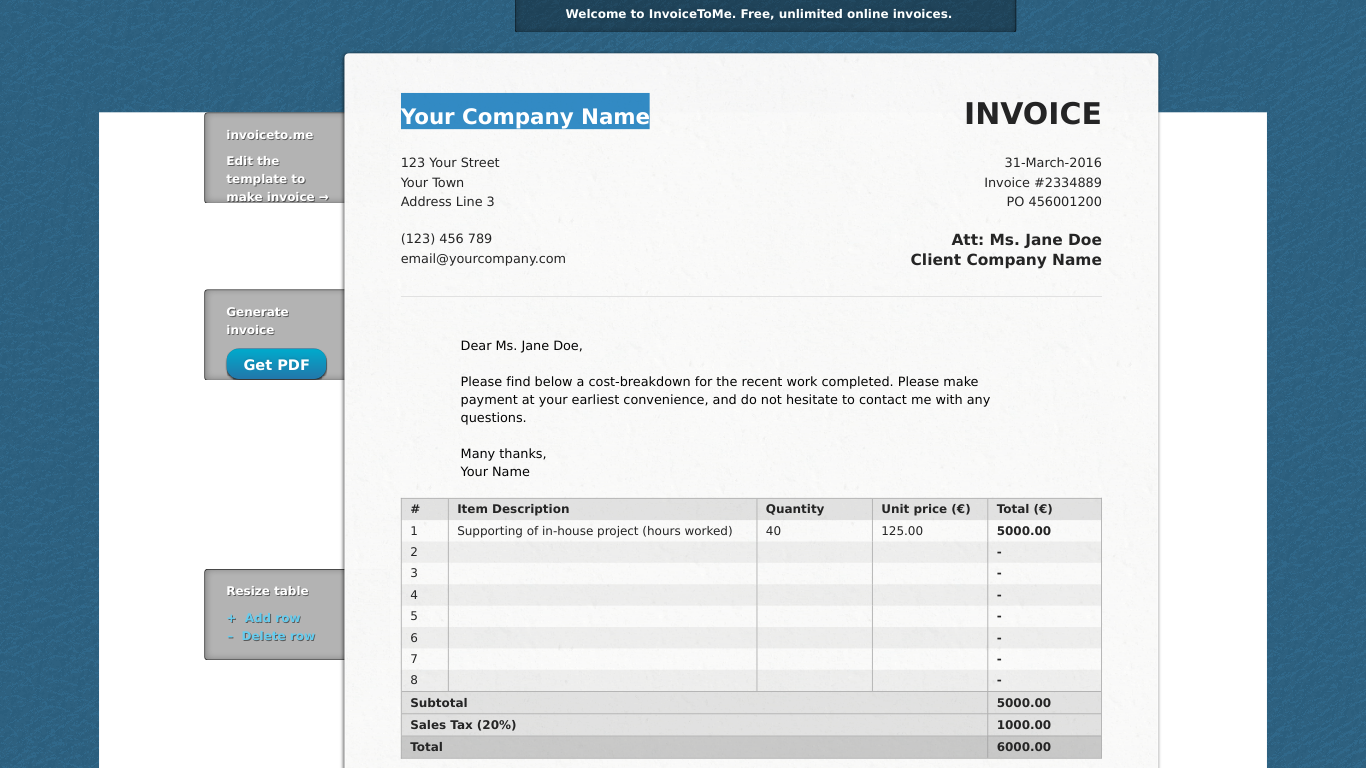Edit the unit price 125.00
1366x768 pixels.
click(x=929, y=531)
